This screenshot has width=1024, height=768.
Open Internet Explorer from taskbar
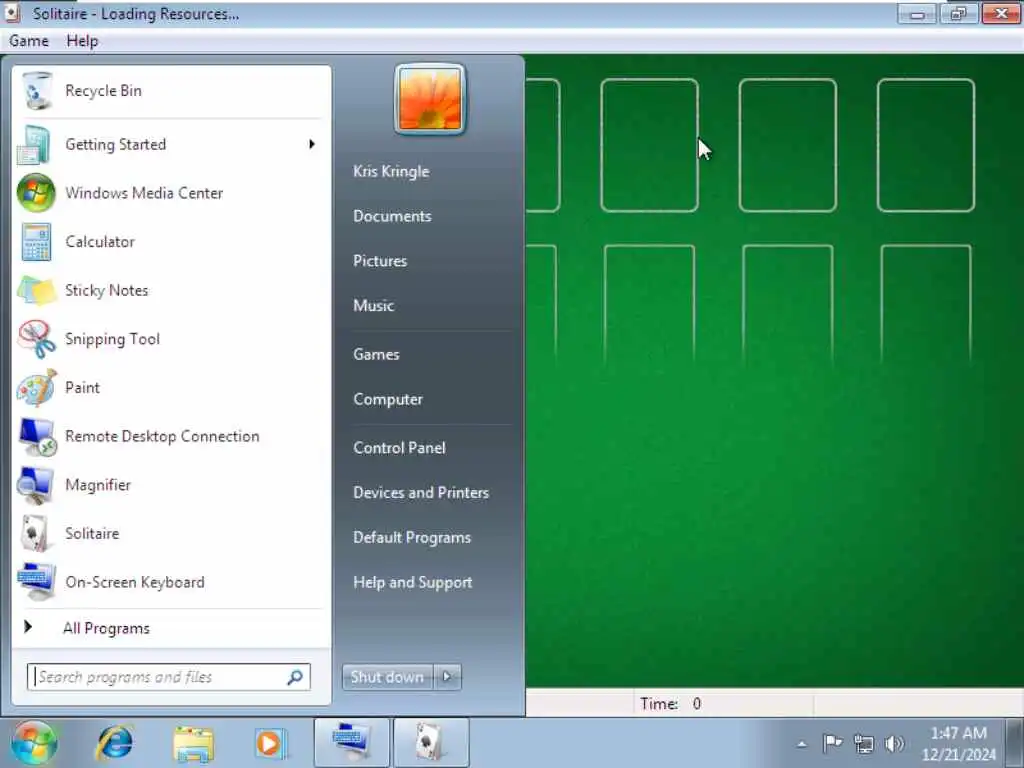click(114, 743)
